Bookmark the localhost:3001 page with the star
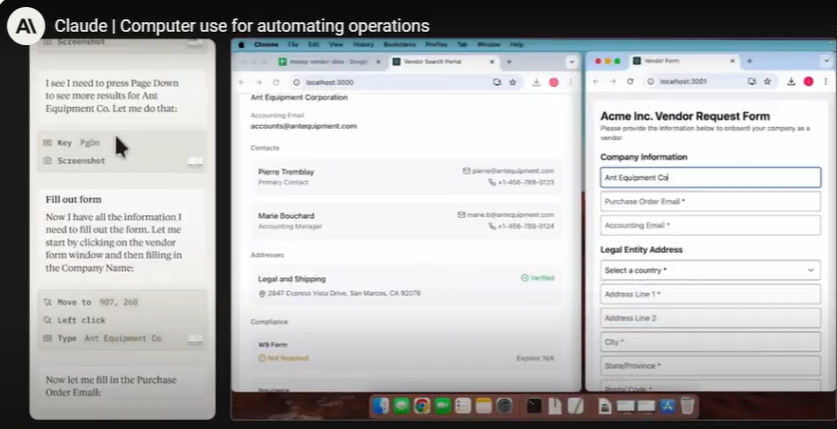Viewport: 837px width, 429px height. pos(767,81)
